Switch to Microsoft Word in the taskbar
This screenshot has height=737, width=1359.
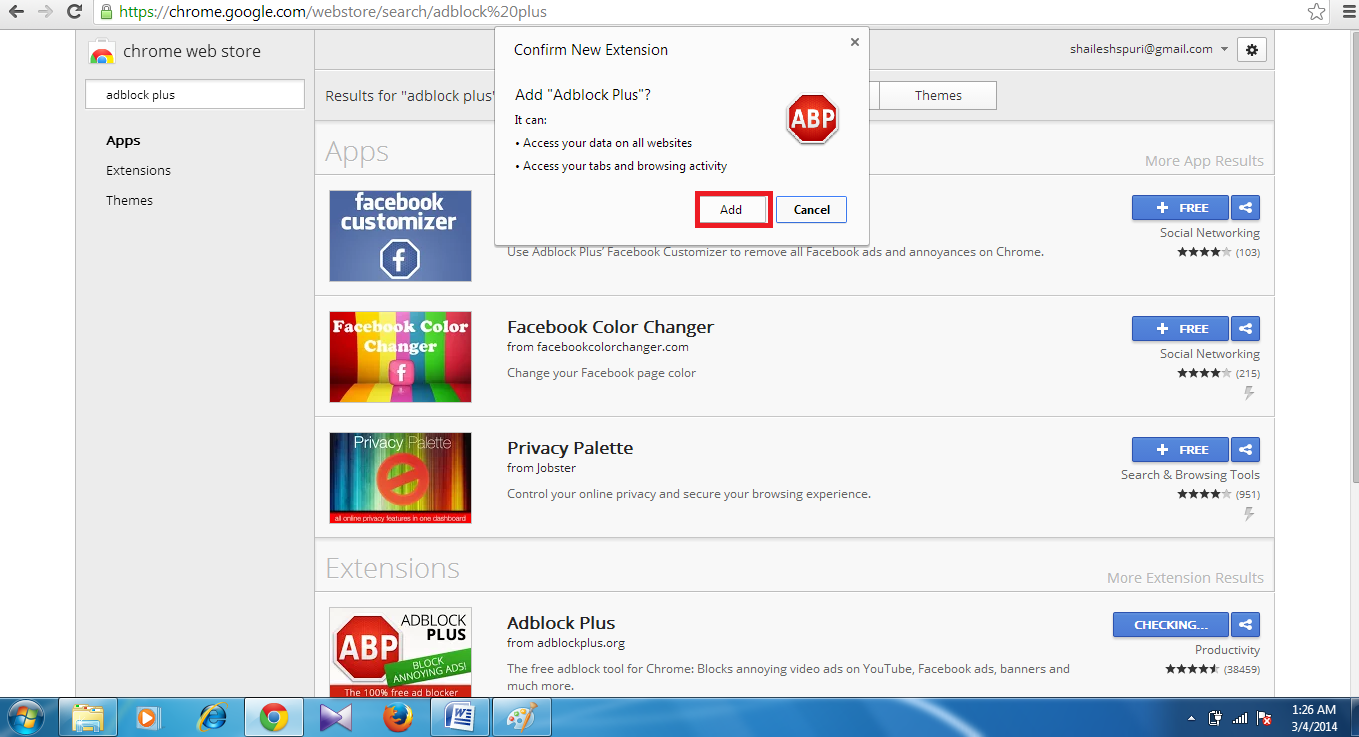tap(460, 717)
